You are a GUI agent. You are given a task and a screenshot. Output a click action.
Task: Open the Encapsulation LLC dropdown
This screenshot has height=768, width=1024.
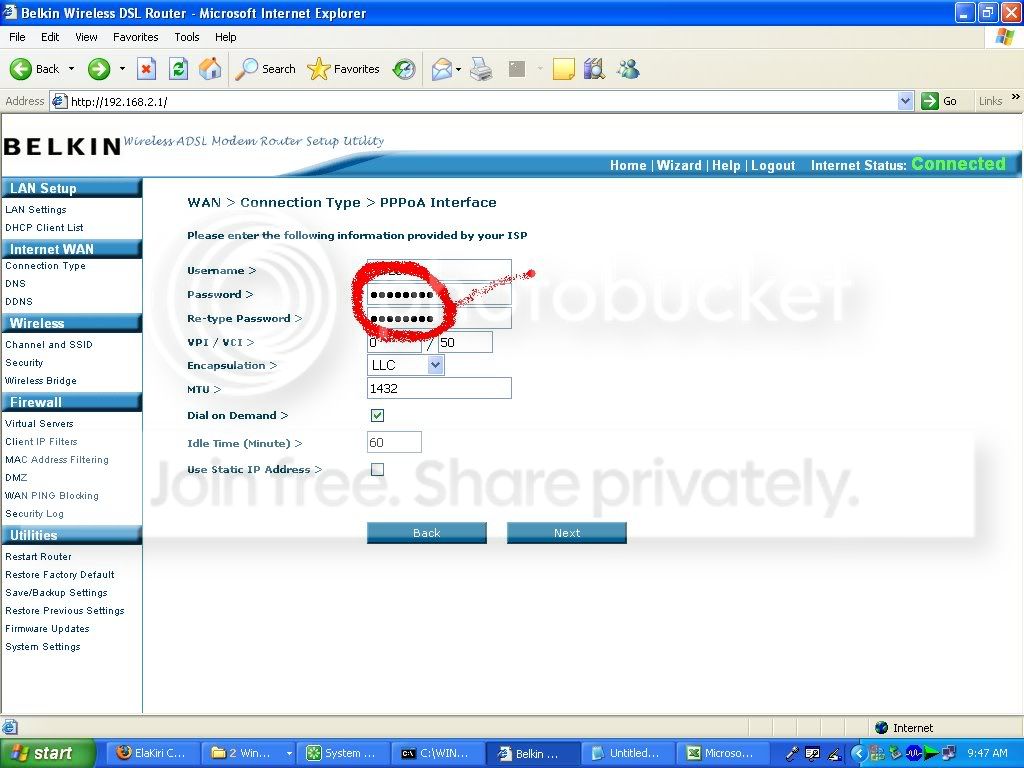point(436,365)
